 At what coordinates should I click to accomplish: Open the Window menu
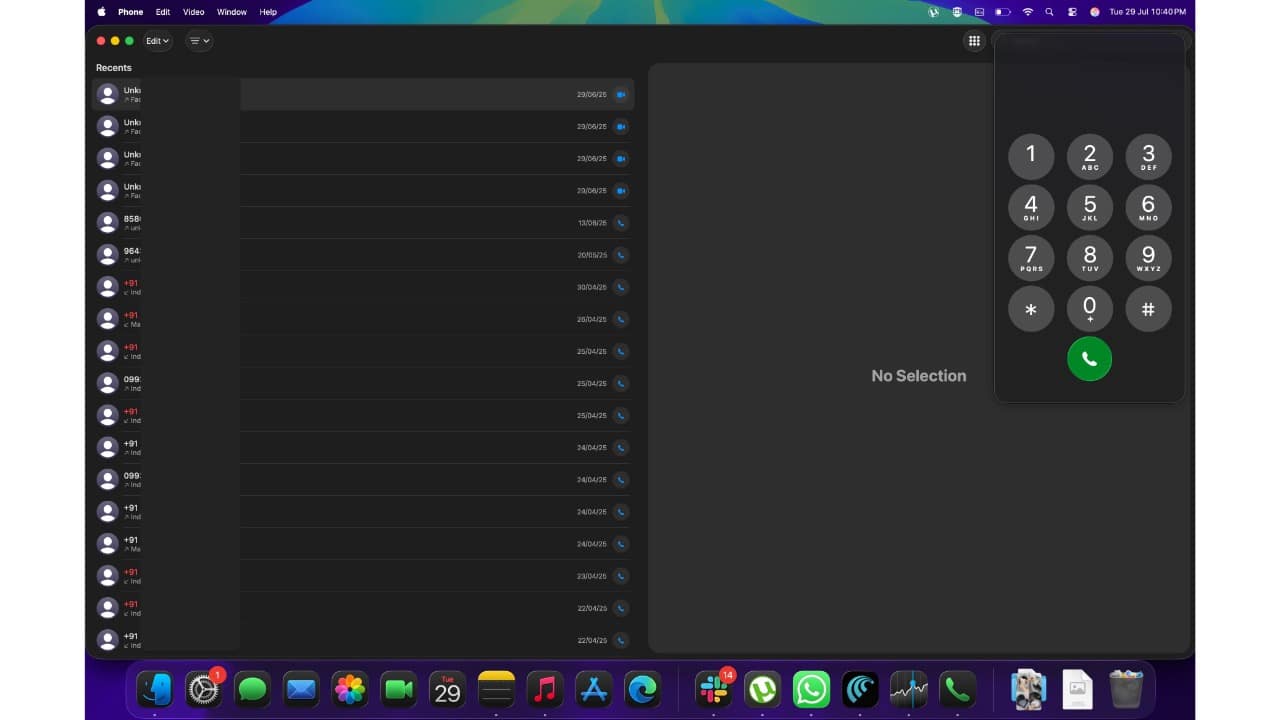click(x=232, y=12)
